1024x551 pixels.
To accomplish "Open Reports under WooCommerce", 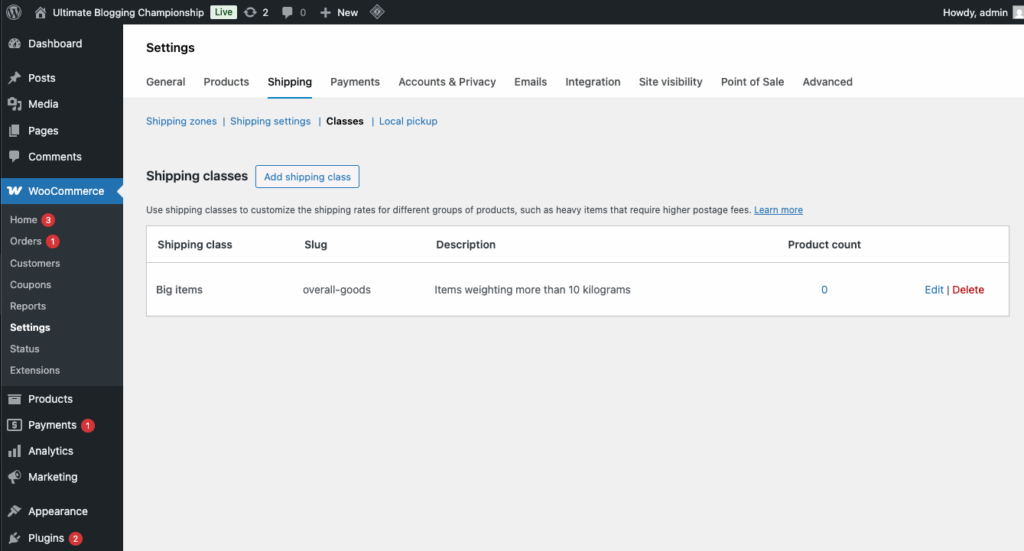I will (27, 306).
